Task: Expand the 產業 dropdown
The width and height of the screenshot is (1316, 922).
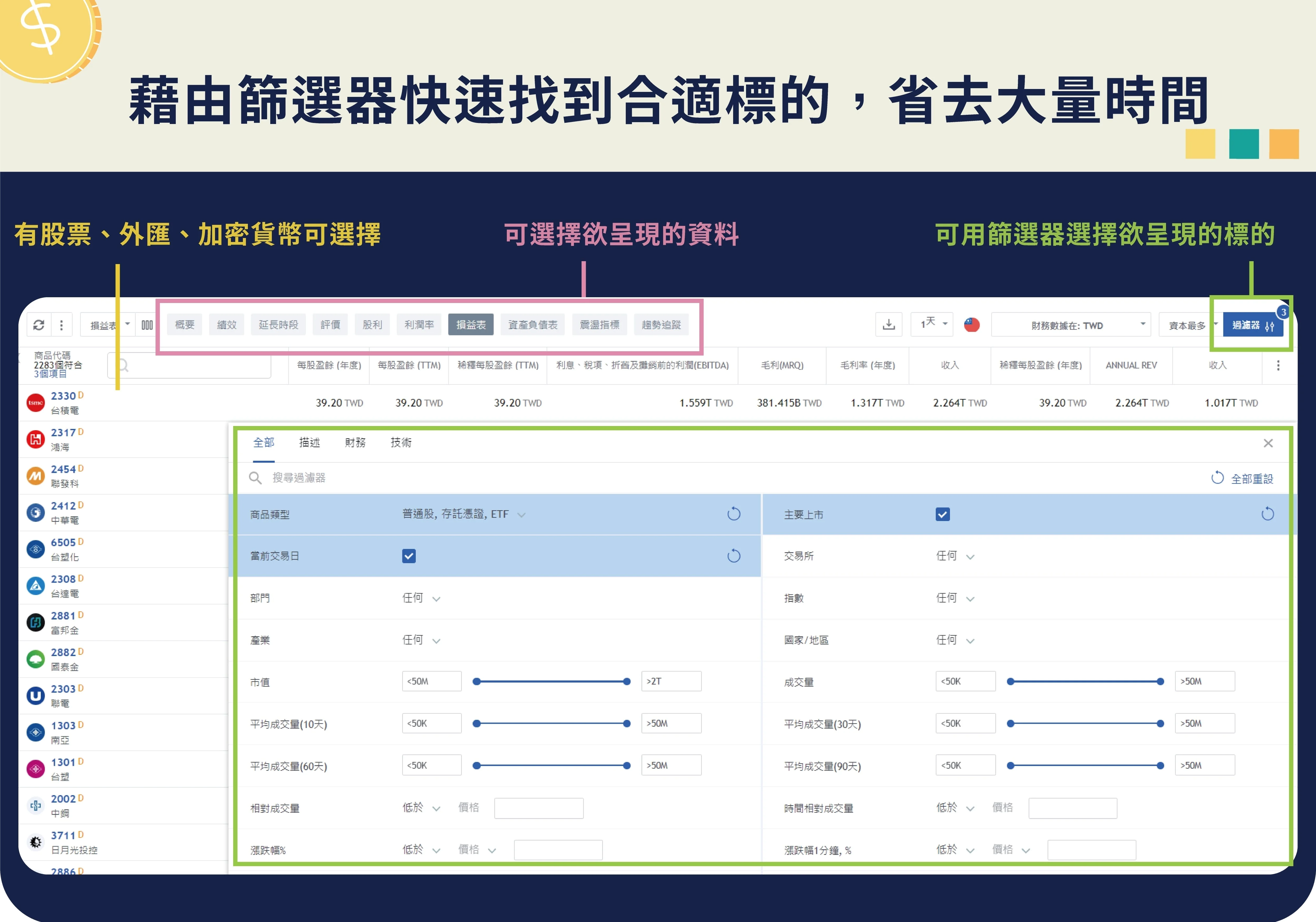Action: click(421, 640)
